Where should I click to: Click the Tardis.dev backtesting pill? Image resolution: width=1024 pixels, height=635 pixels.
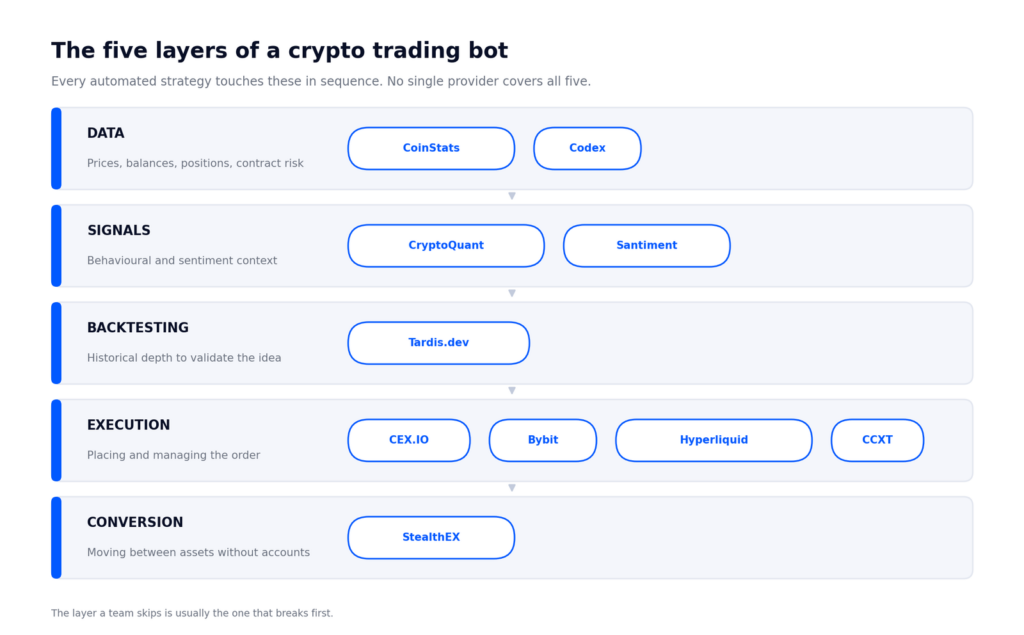pos(438,343)
